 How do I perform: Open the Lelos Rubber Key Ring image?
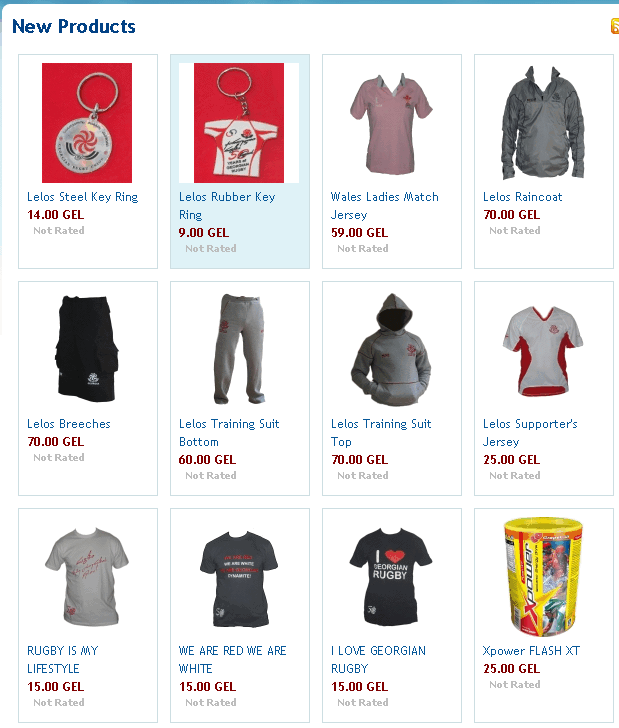pos(239,123)
